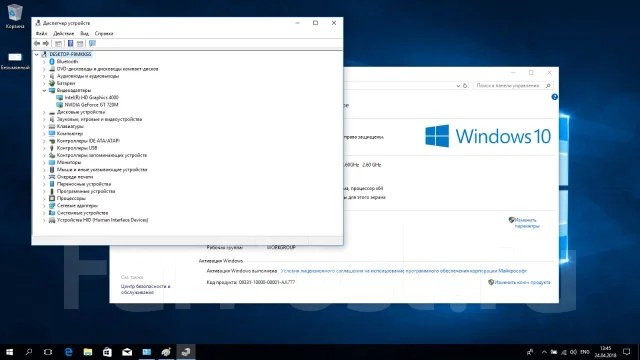Click the Properties toolbar icon in Device Manager
The width and height of the screenshot is (640, 360).
(x=58, y=43)
